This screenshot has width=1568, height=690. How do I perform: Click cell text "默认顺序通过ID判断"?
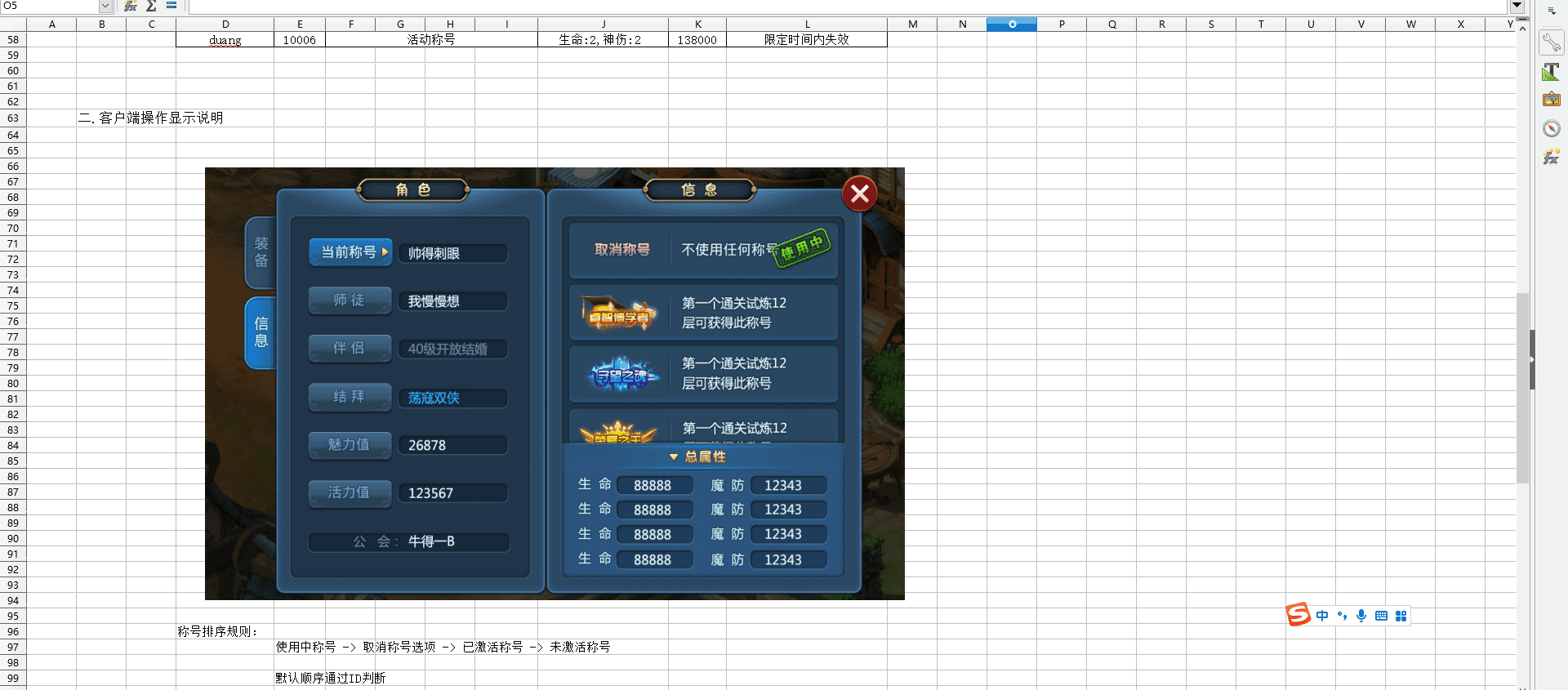pos(331,679)
